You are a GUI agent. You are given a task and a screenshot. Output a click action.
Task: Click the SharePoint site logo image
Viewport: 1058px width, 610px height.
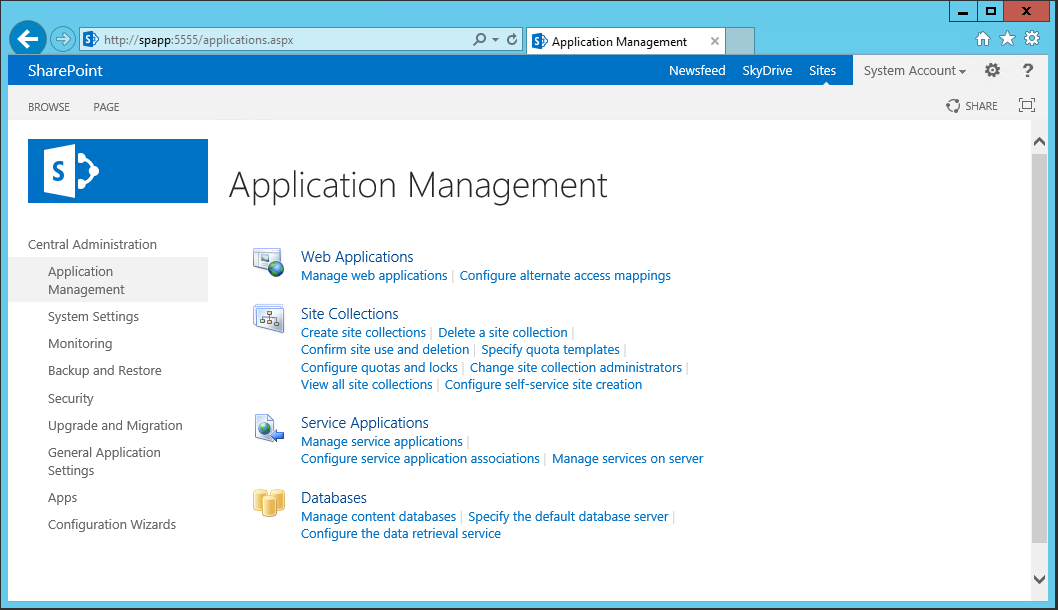118,171
